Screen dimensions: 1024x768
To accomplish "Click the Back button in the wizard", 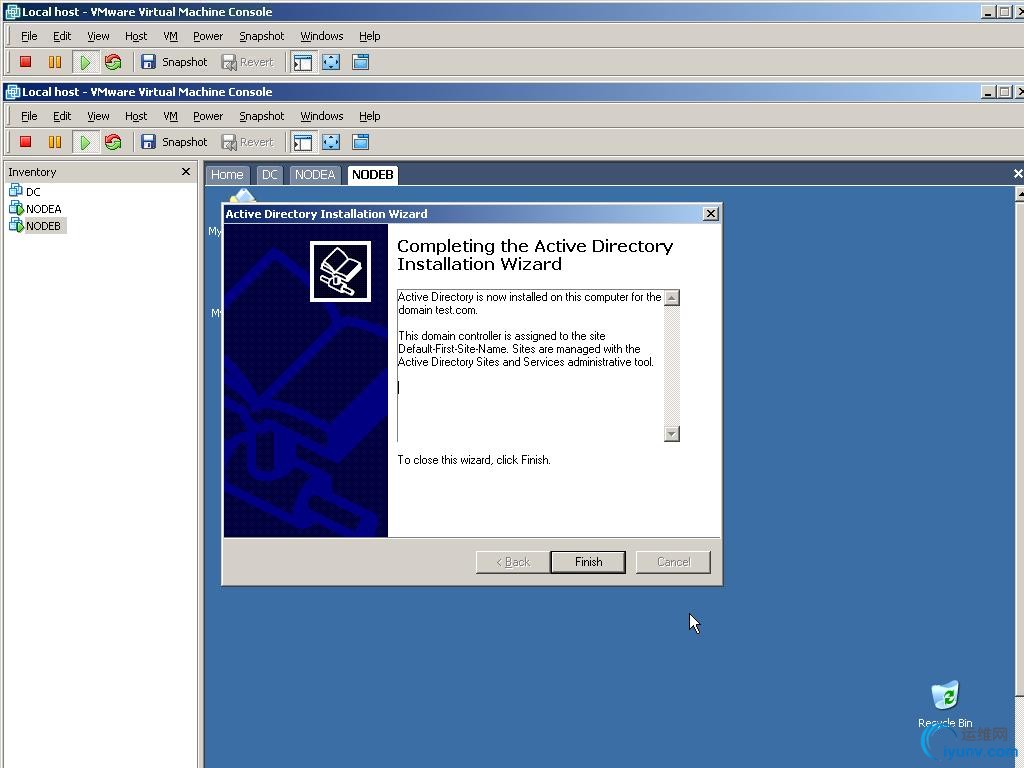I will click(513, 562).
